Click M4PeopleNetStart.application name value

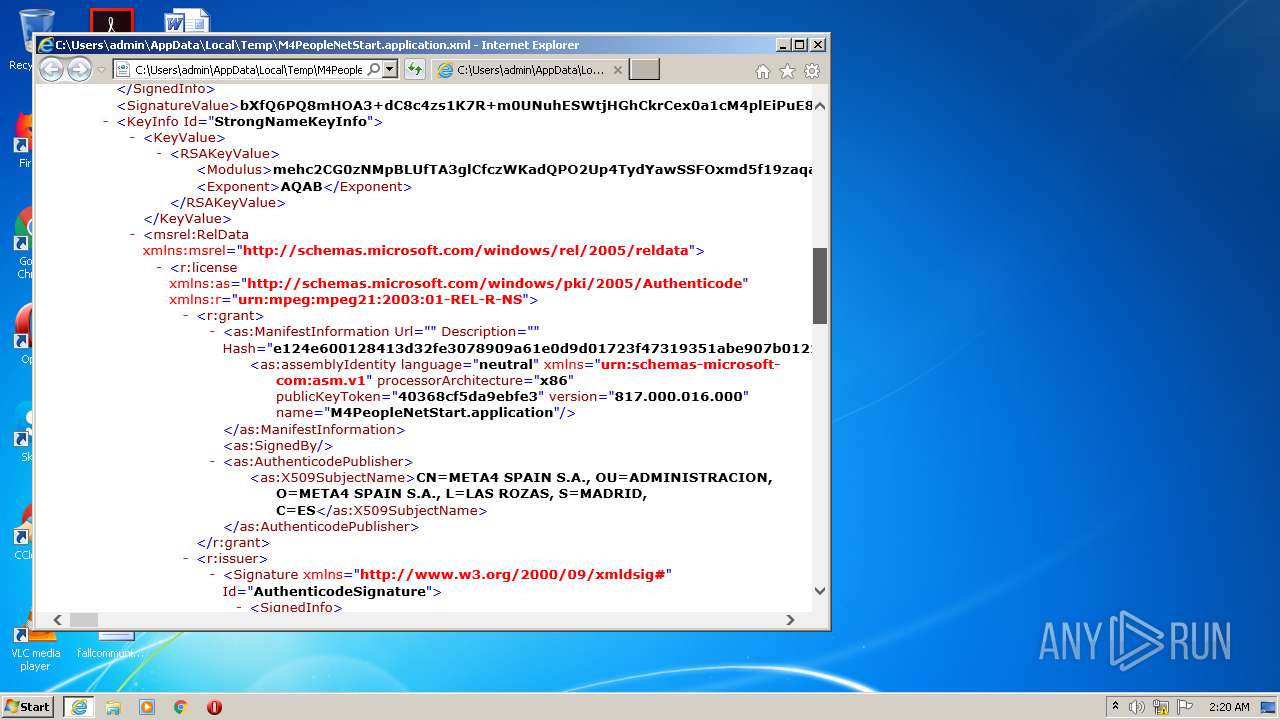click(442, 412)
